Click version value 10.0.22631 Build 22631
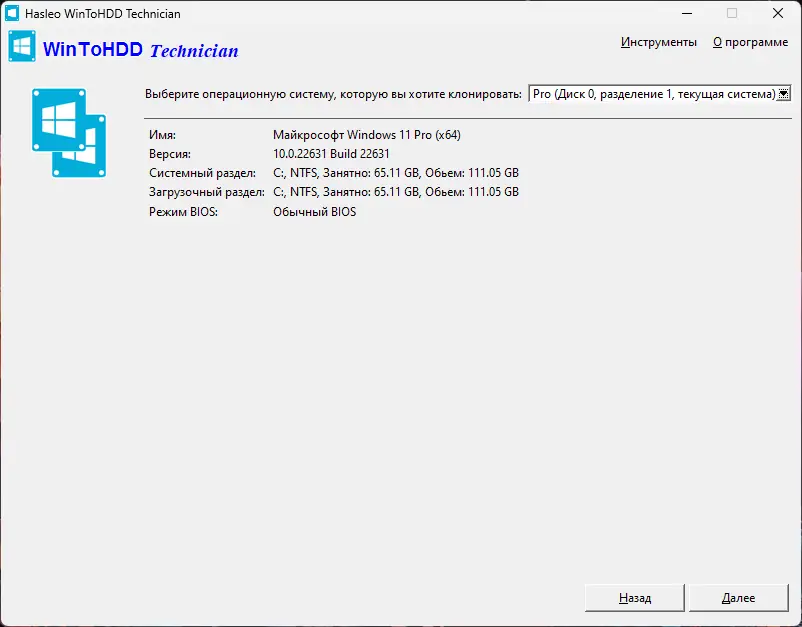Image resolution: width=802 pixels, height=627 pixels. 331,154
